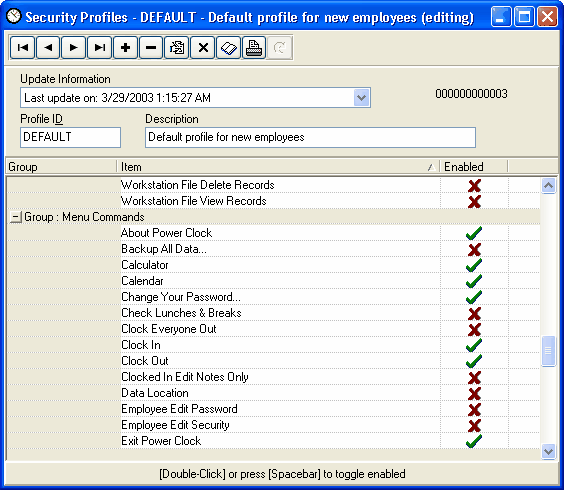
Task: Select the 'Data Location' item
Action: coord(155,393)
